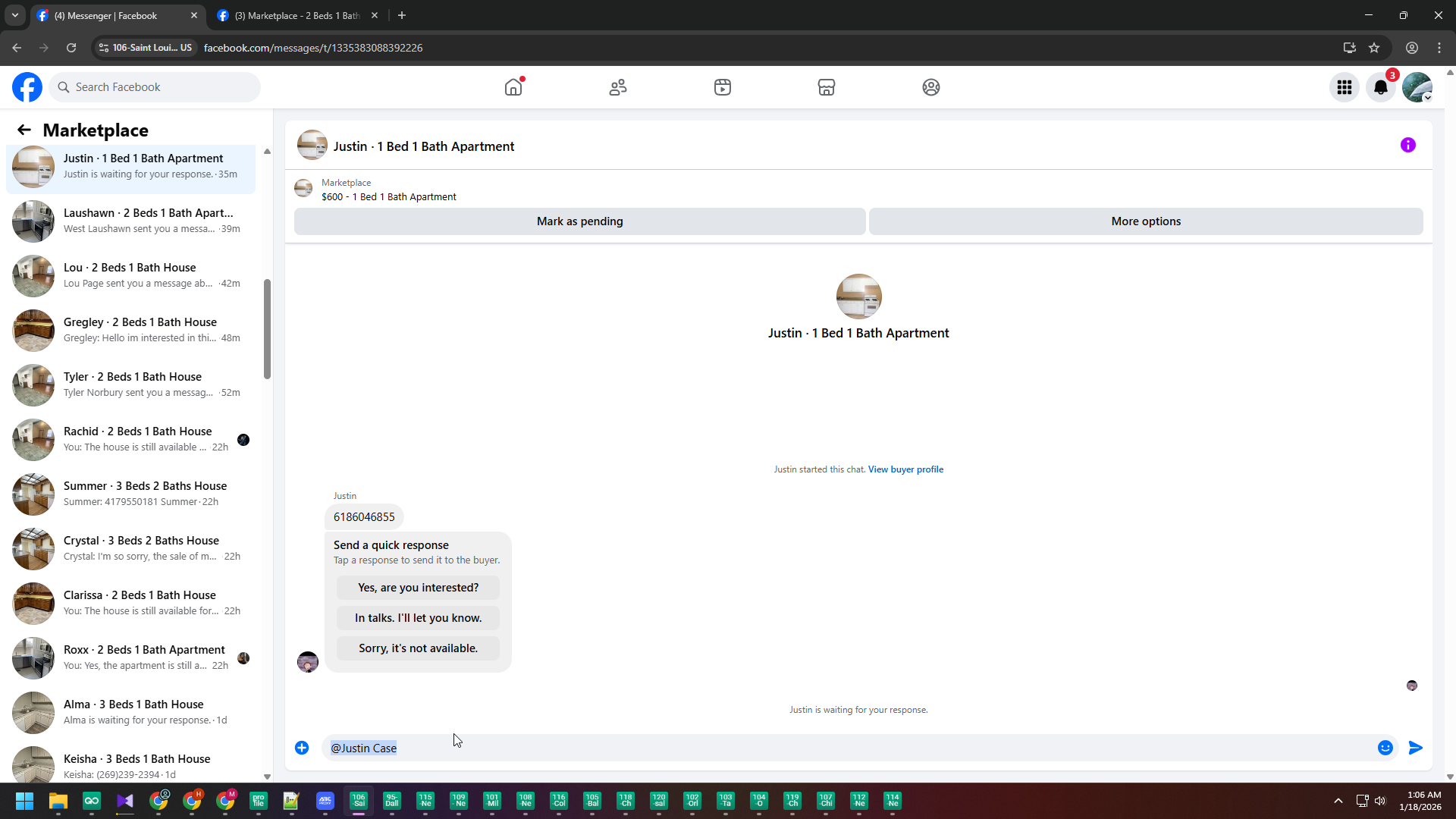Show hidden system tray icons chevron

(x=1338, y=801)
